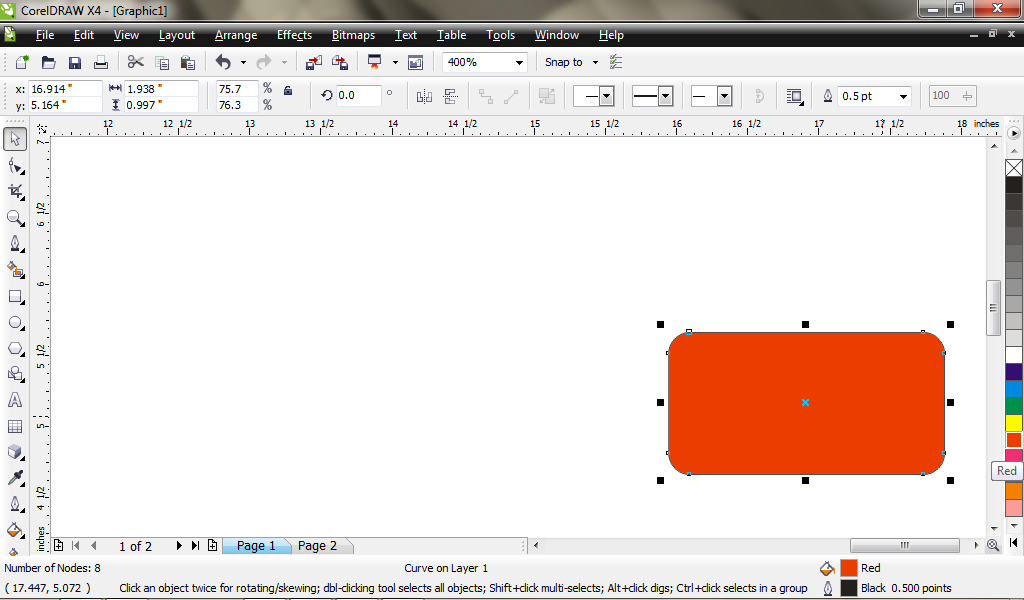The width and height of the screenshot is (1024, 600).
Task: Select the Fill tool bucket
Action: click(x=15, y=529)
